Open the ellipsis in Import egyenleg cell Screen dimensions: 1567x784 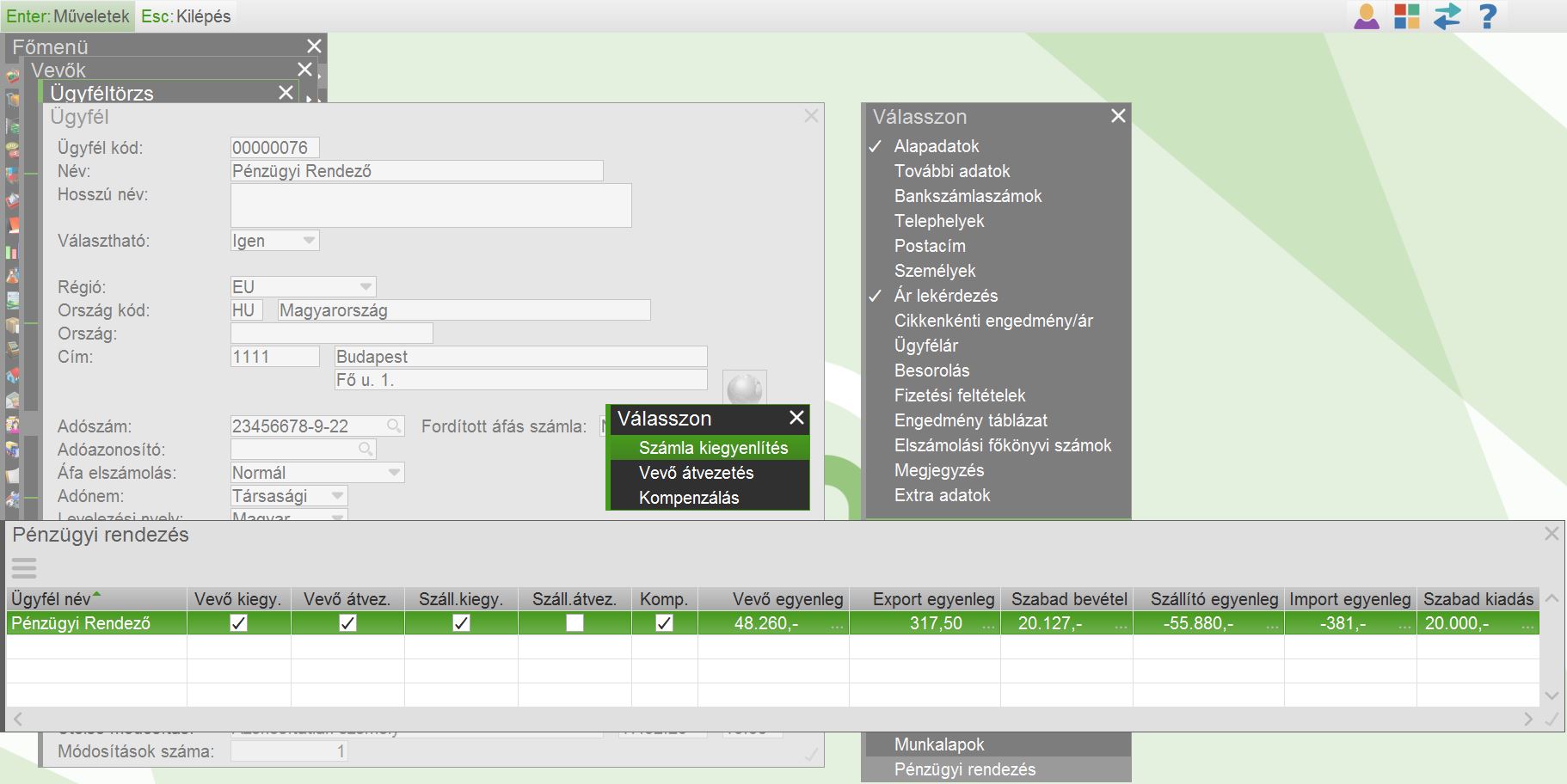[x=1404, y=627]
